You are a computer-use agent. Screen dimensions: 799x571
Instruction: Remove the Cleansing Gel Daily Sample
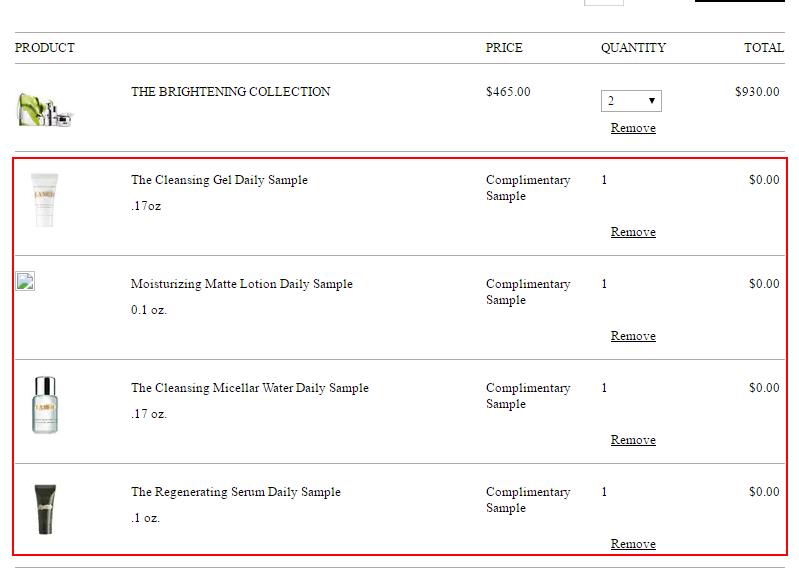(633, 232)
